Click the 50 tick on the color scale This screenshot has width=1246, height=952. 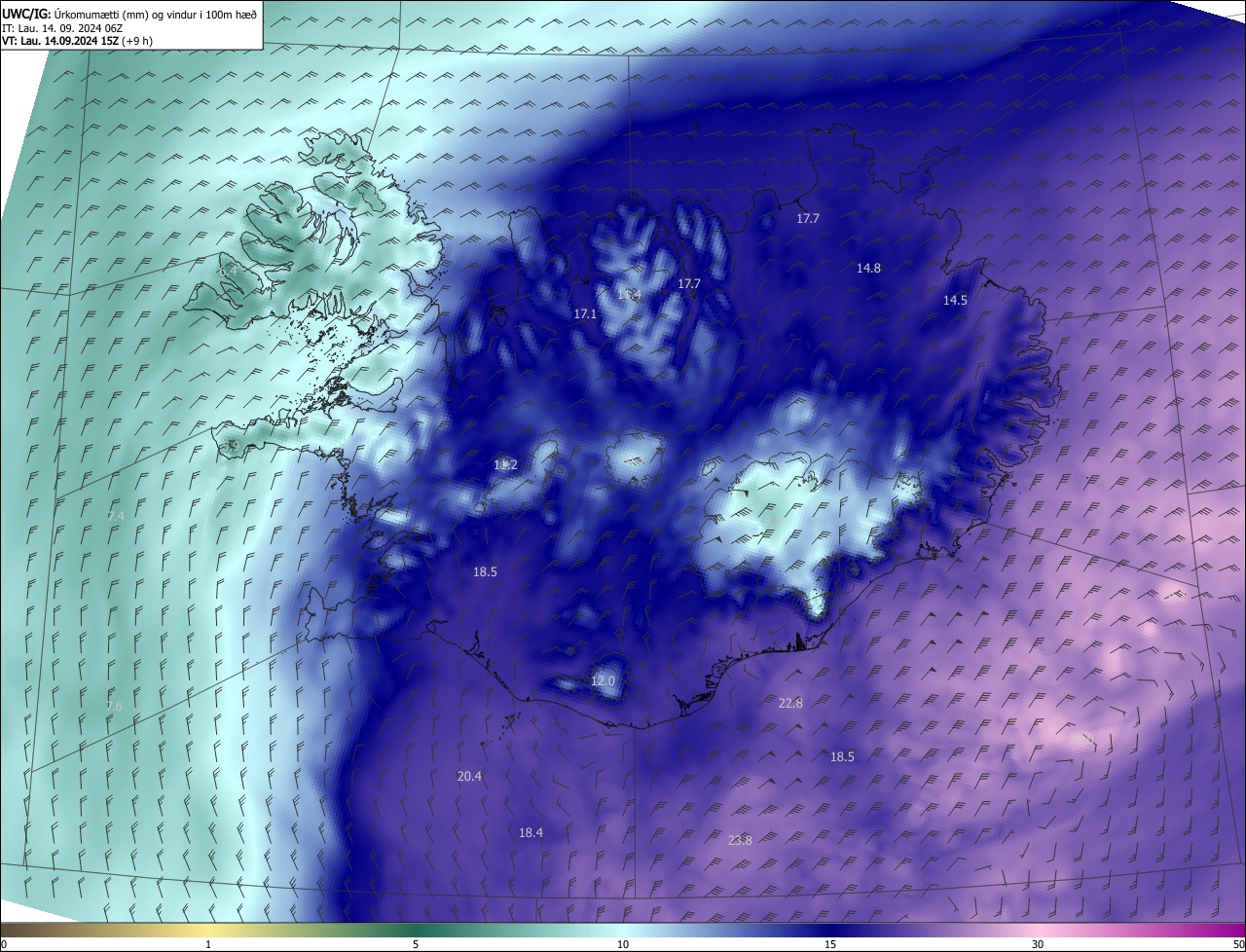click(x=1238, y=944)
